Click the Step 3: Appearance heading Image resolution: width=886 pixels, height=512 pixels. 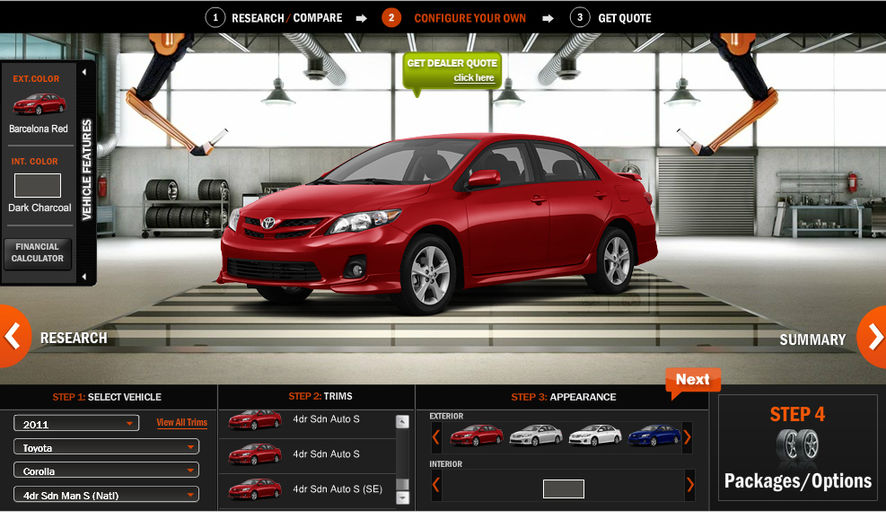click(563, 397)
